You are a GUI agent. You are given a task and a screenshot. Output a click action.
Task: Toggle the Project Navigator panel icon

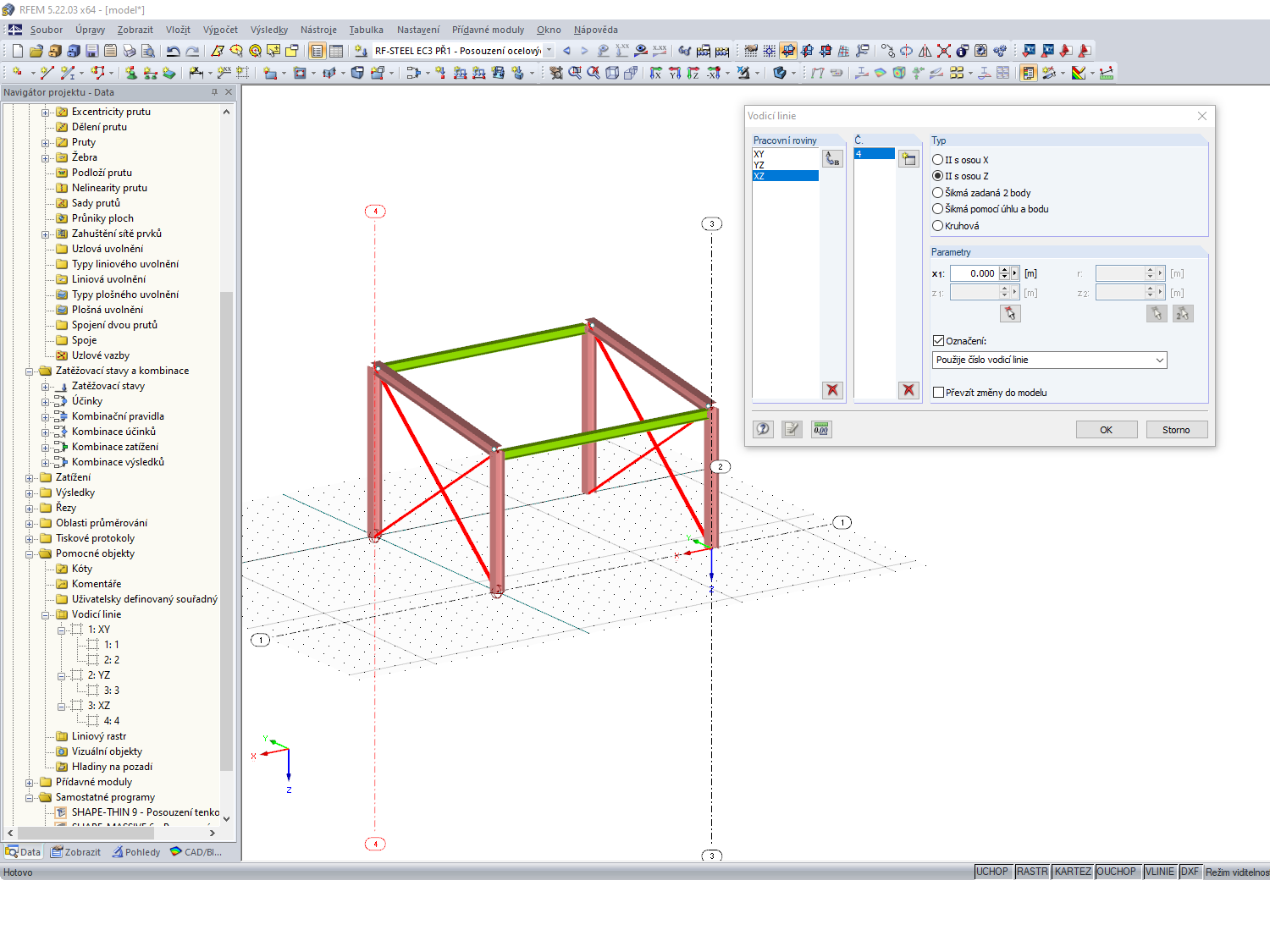click(x=317, y=51)
